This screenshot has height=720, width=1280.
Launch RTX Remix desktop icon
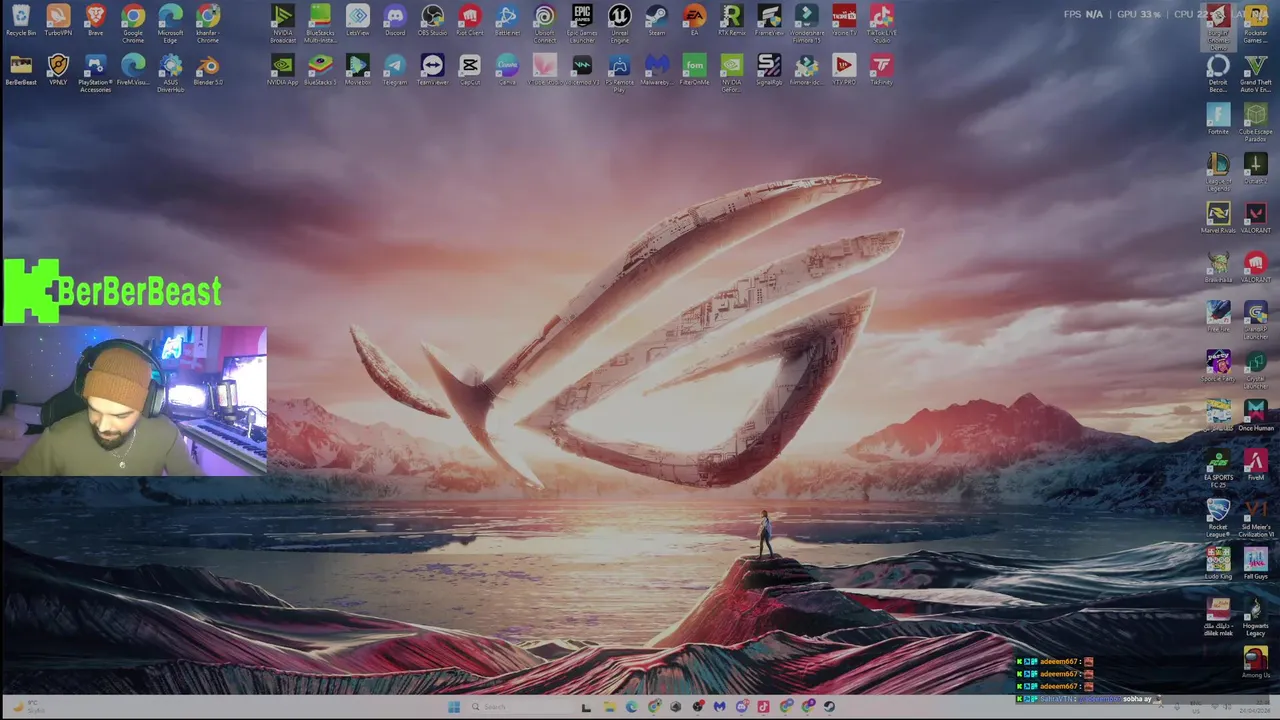coord(731,20)
